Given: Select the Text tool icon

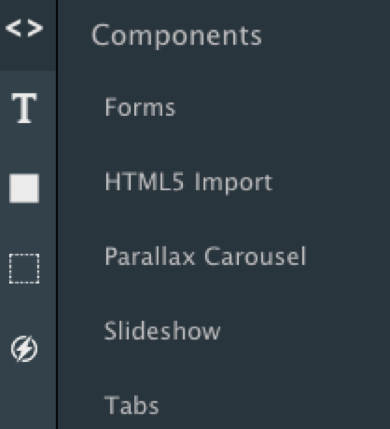Looking at the screenshot, I should tap(24, 108).
